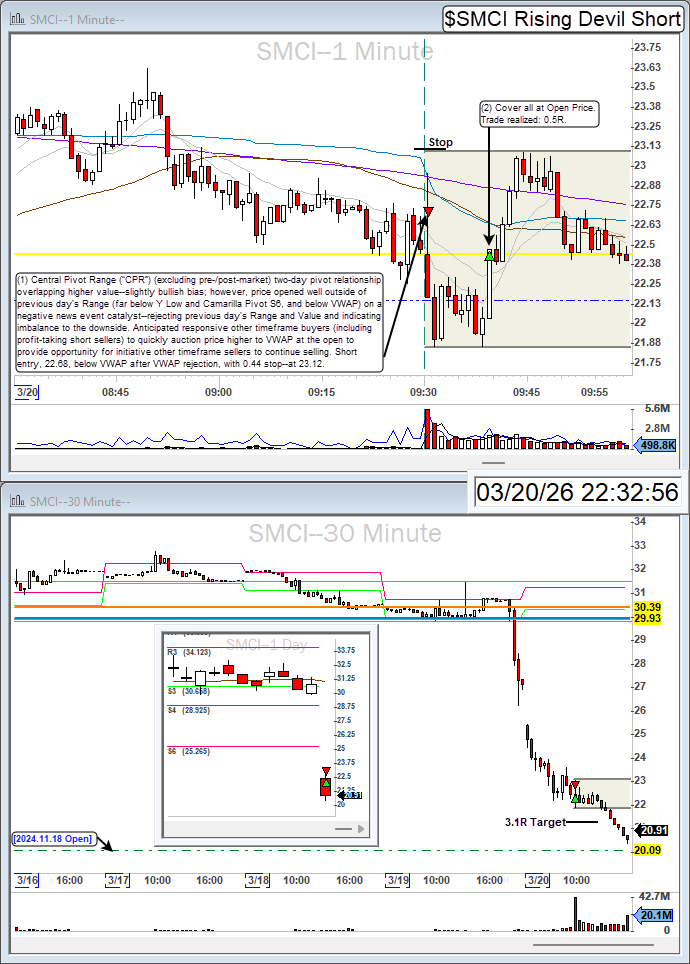The image size is (690, 964).
Task: Click the 26 price on 30 Minute price axis
Action: coord(641,710)
